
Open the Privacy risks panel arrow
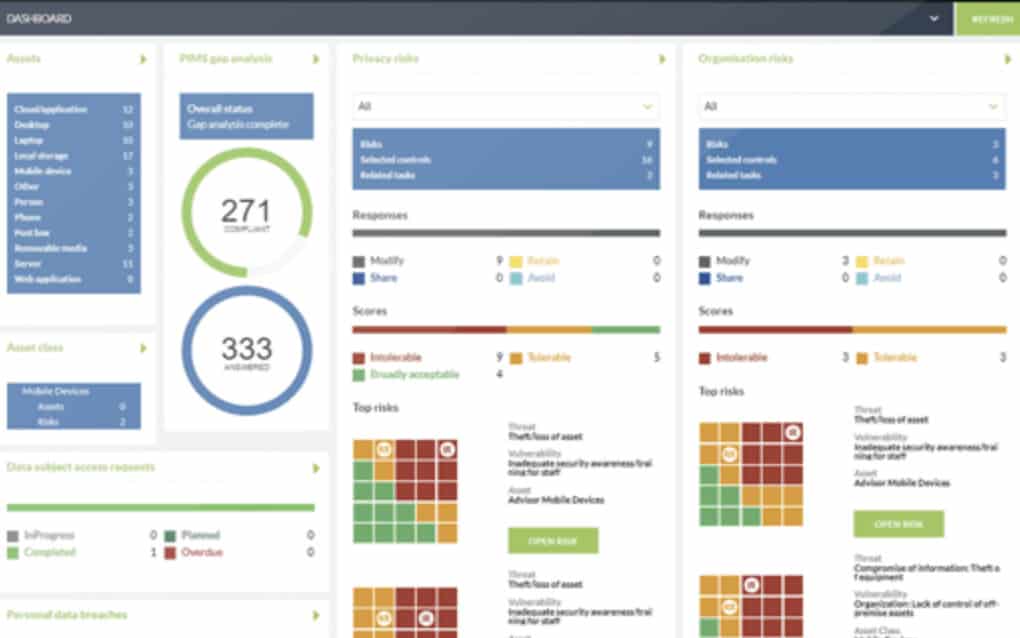[x=662, y=59]
